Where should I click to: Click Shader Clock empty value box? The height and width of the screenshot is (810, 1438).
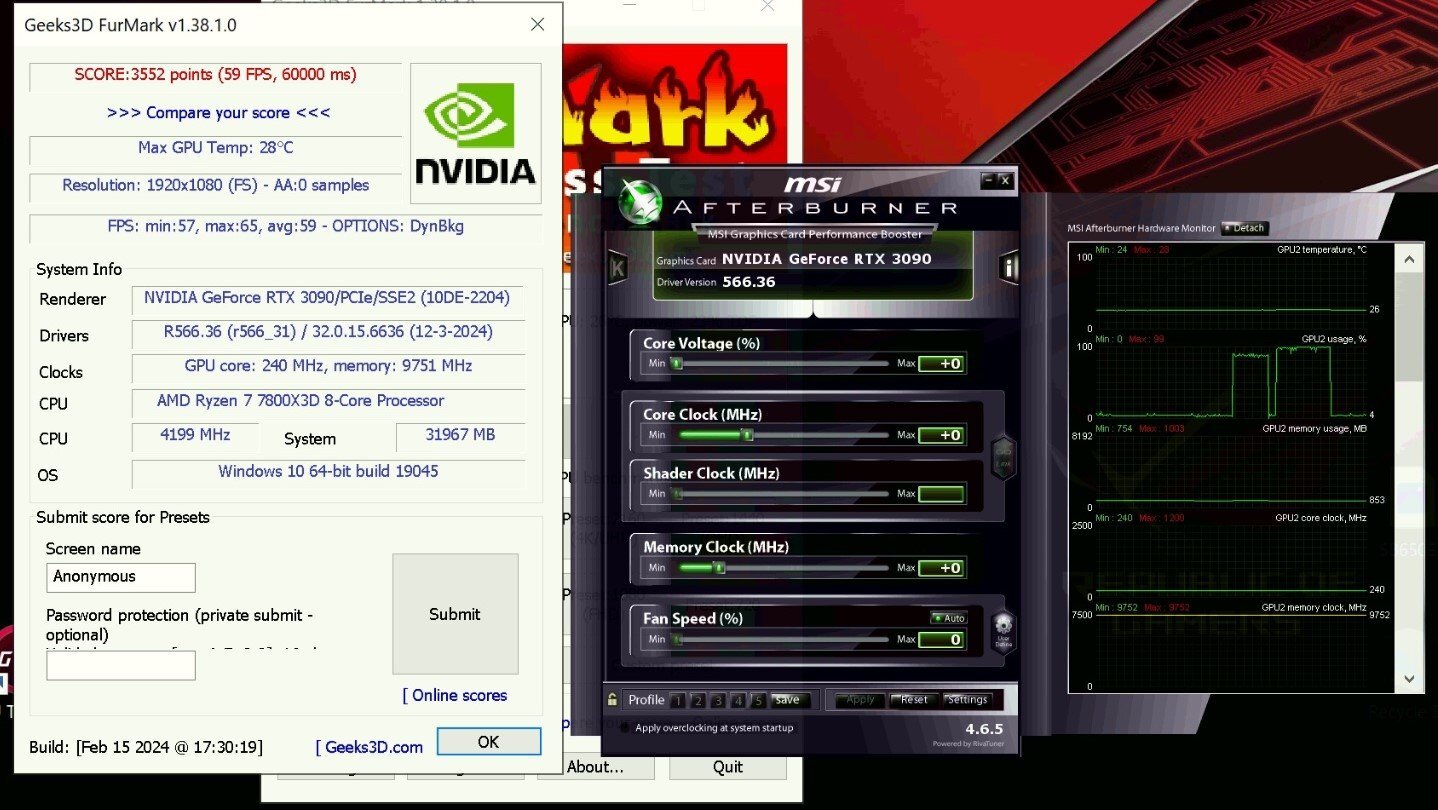click(942, 494)
